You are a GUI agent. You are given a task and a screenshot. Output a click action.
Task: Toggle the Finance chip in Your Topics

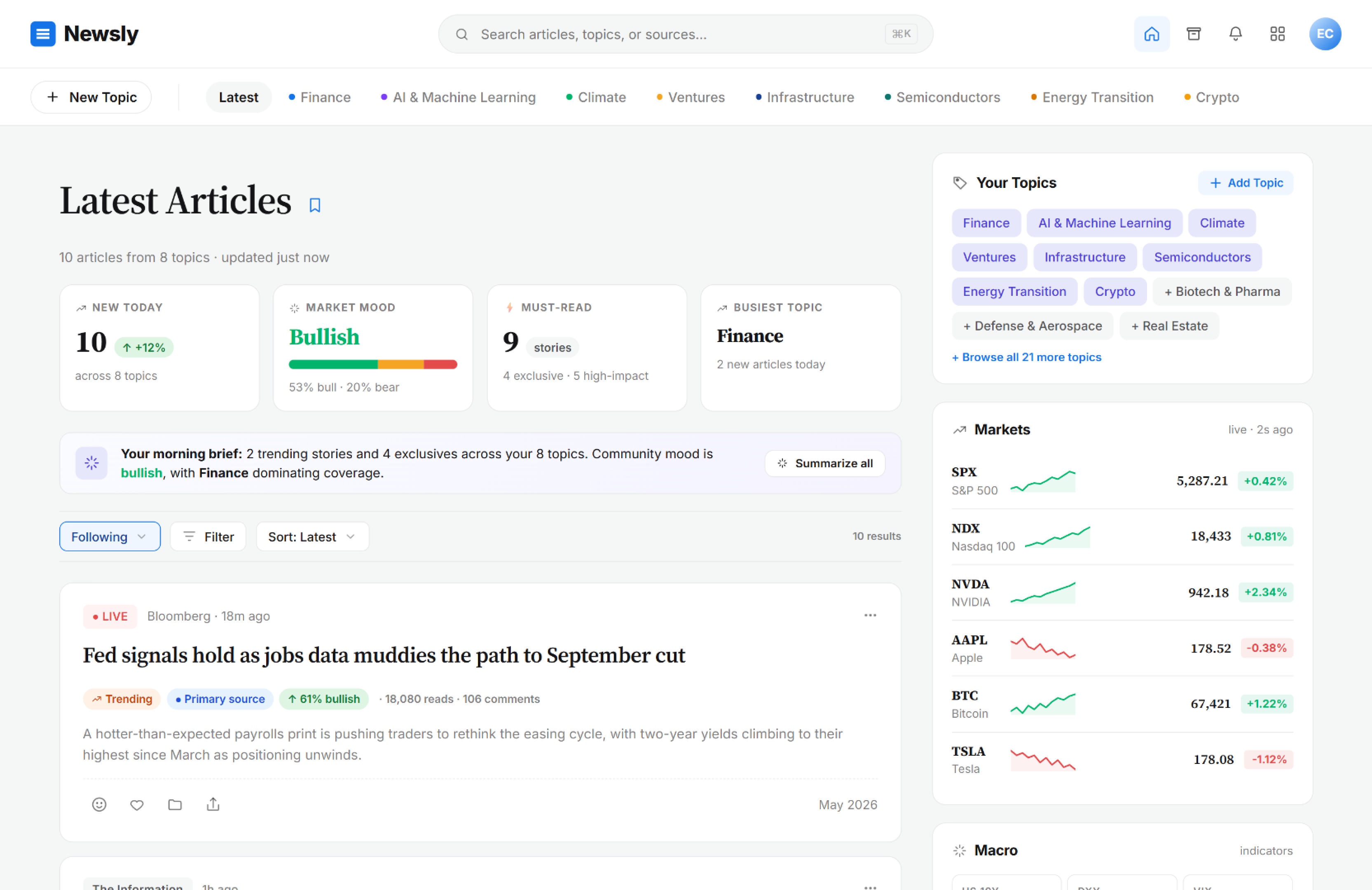(986, 223)
